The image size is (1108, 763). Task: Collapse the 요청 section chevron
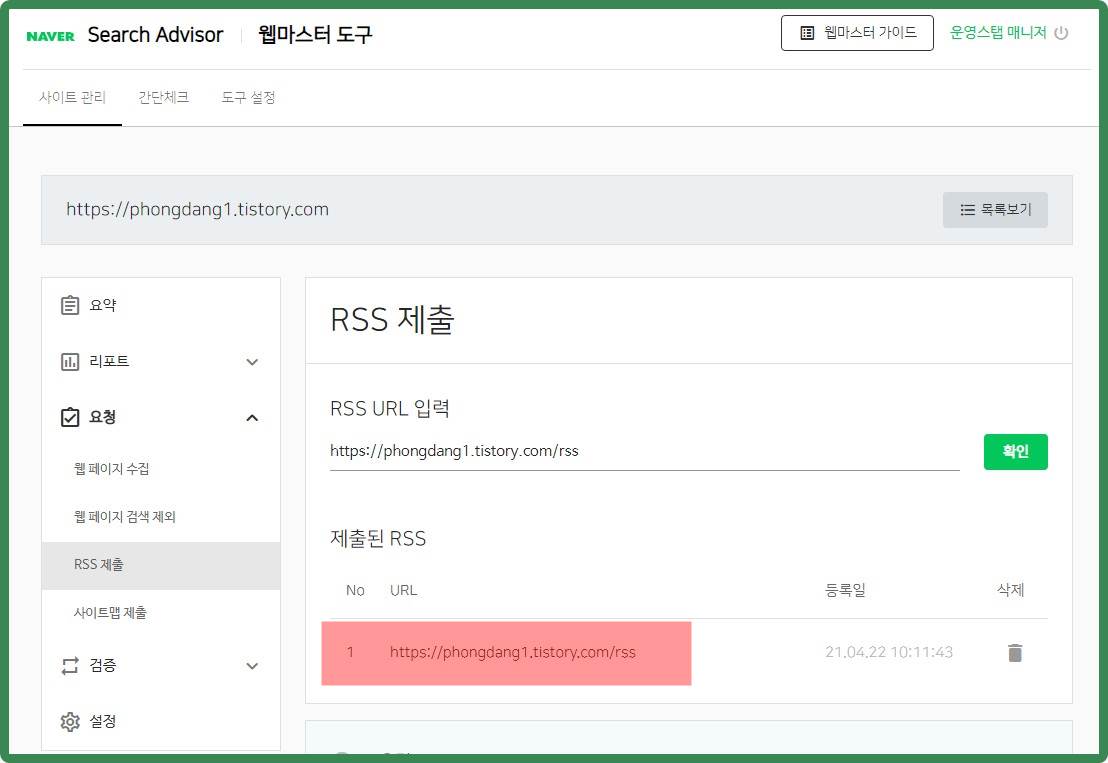click(x=252, y=418)
